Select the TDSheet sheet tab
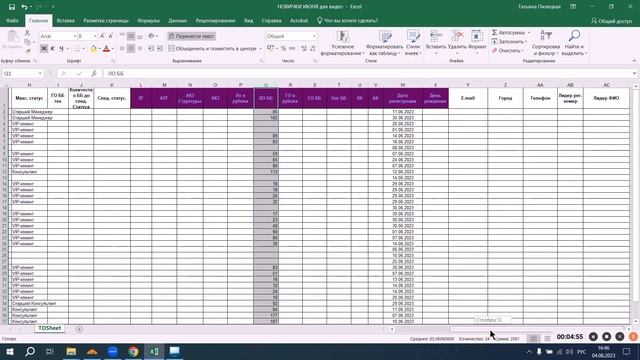The width and height of the screenshot is (640, 360). point(49,328)
